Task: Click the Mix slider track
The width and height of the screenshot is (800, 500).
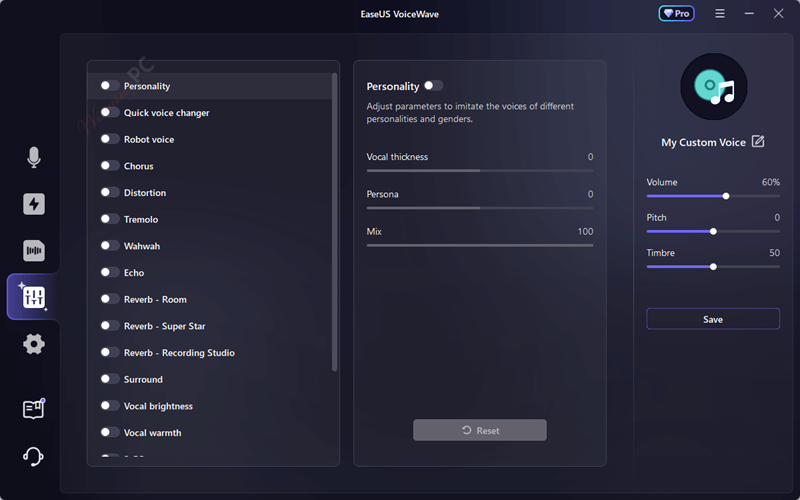Action: 480,245
